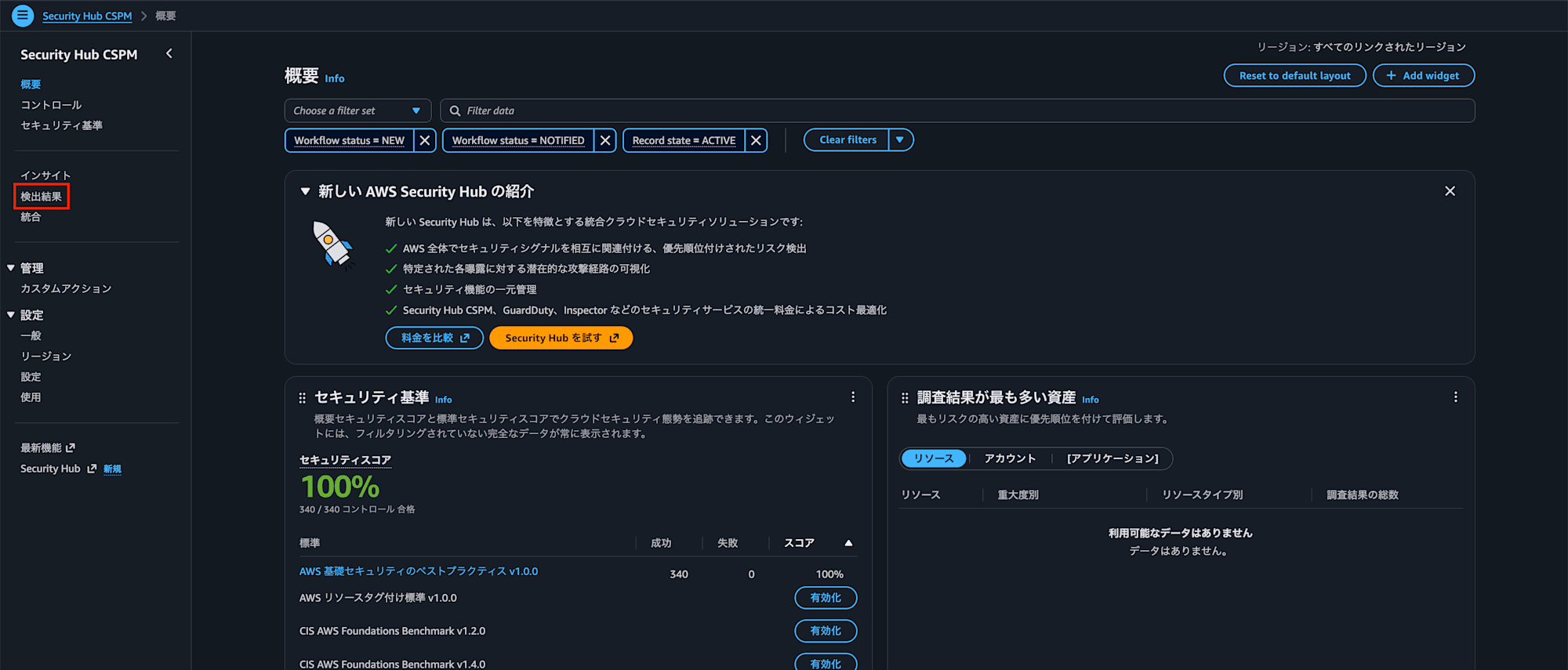Open the Choose a filter set dropdown
Image resolution: width=1568 pixels, height=670 pixels.
click(x=358, y=110)
